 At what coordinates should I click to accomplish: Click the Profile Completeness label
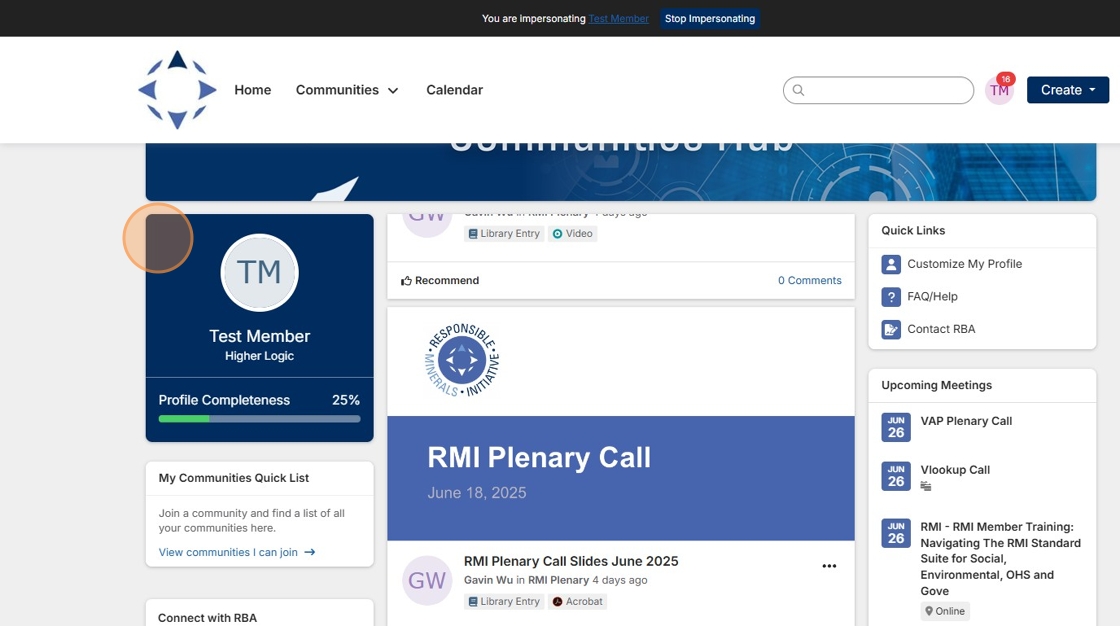224,400
